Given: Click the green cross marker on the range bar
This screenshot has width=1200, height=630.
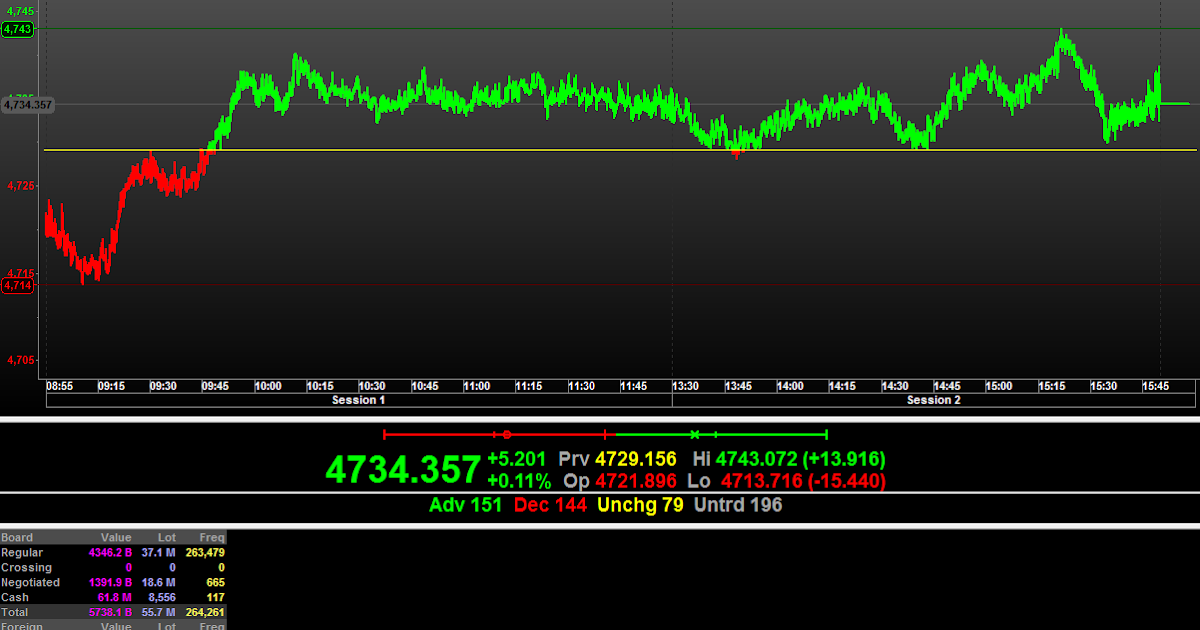Looking at the screenshot, I should point(694,434).
